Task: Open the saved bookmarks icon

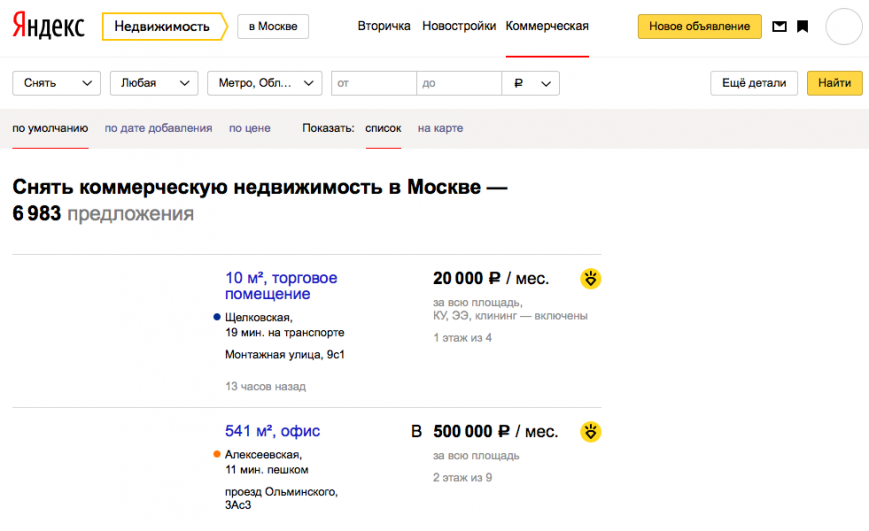Action: [802, 26]
